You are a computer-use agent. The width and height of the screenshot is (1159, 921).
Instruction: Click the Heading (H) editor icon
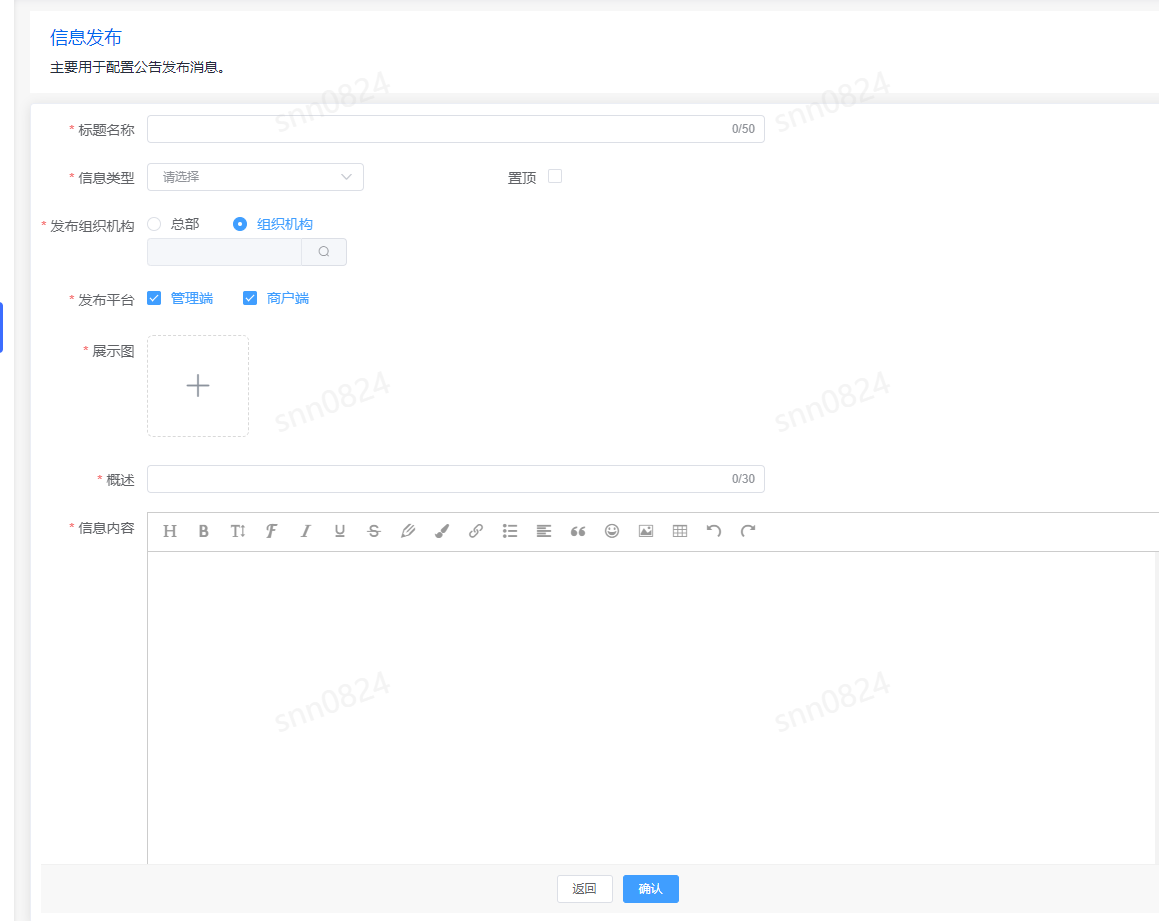pos(170,531)
